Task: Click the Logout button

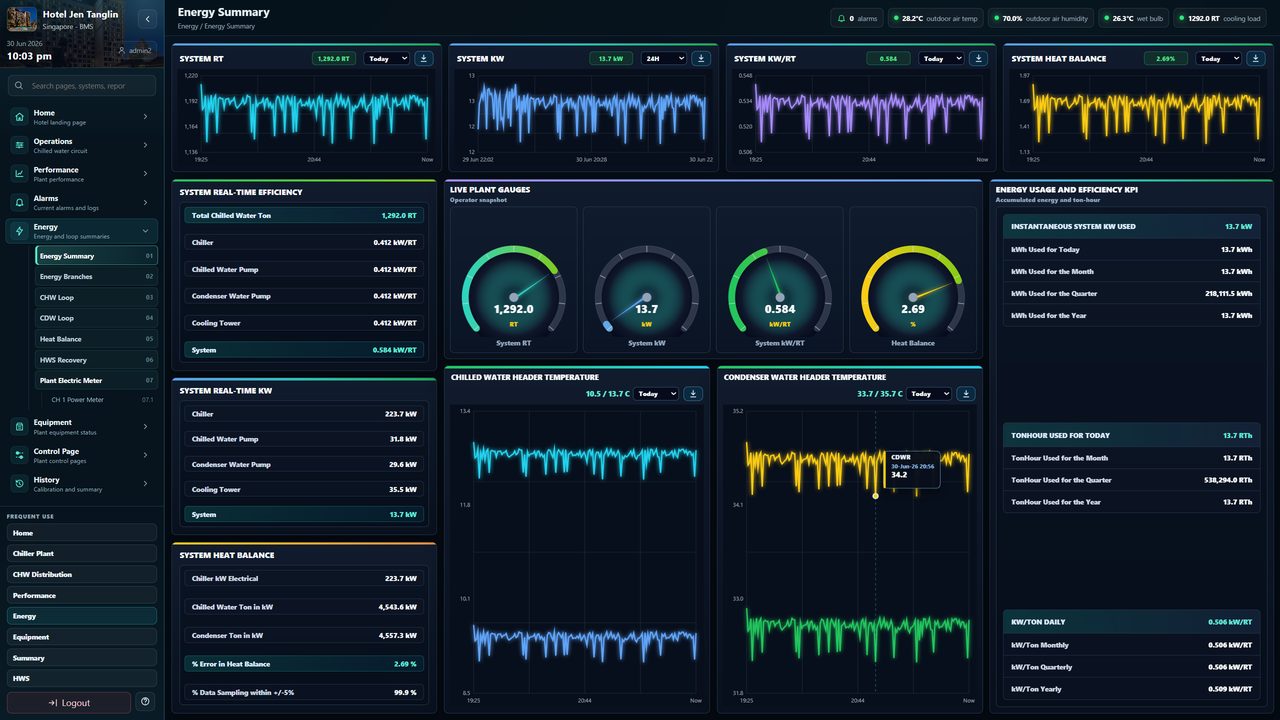Action: pyautogui.click(x=69, y=703)
